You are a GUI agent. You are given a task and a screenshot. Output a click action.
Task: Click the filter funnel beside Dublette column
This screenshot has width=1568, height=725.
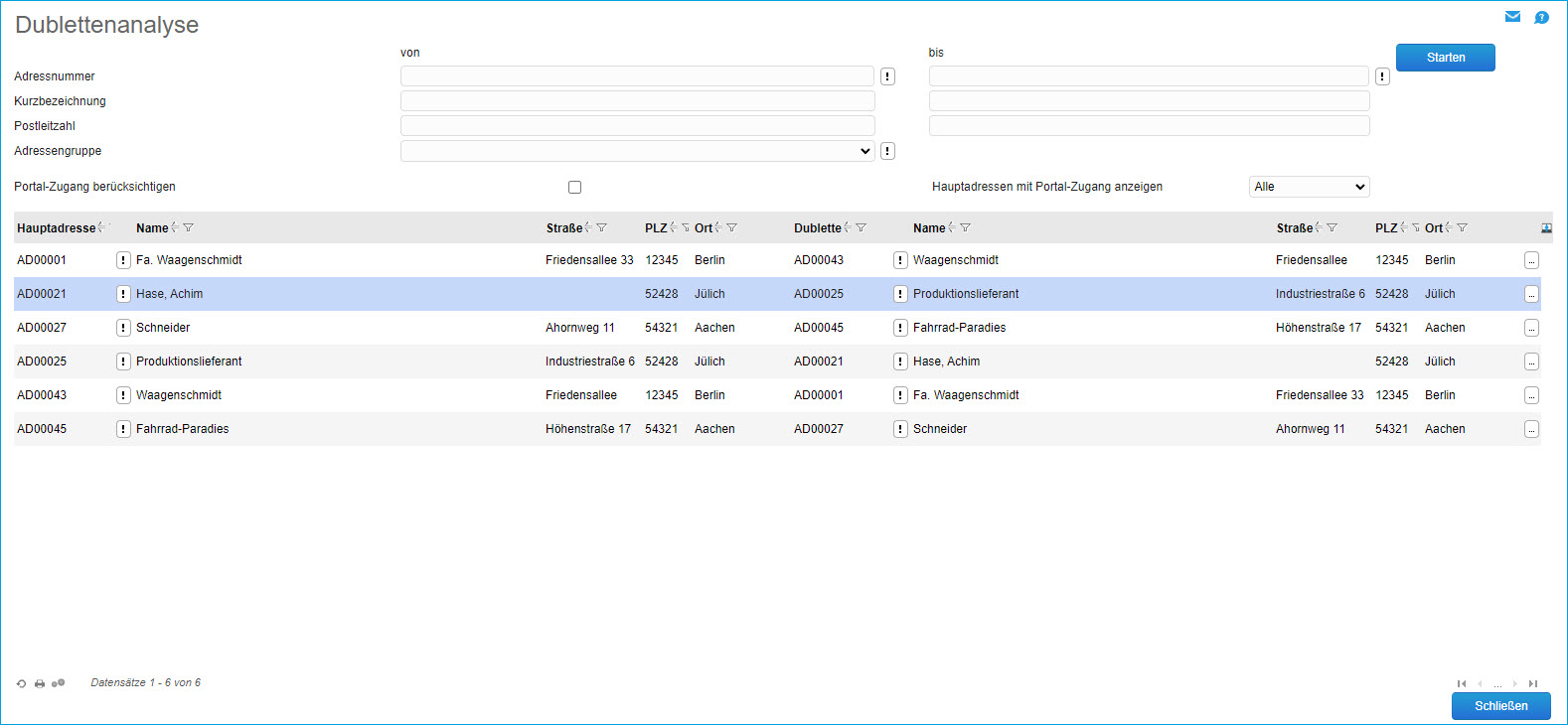point(862,228)
